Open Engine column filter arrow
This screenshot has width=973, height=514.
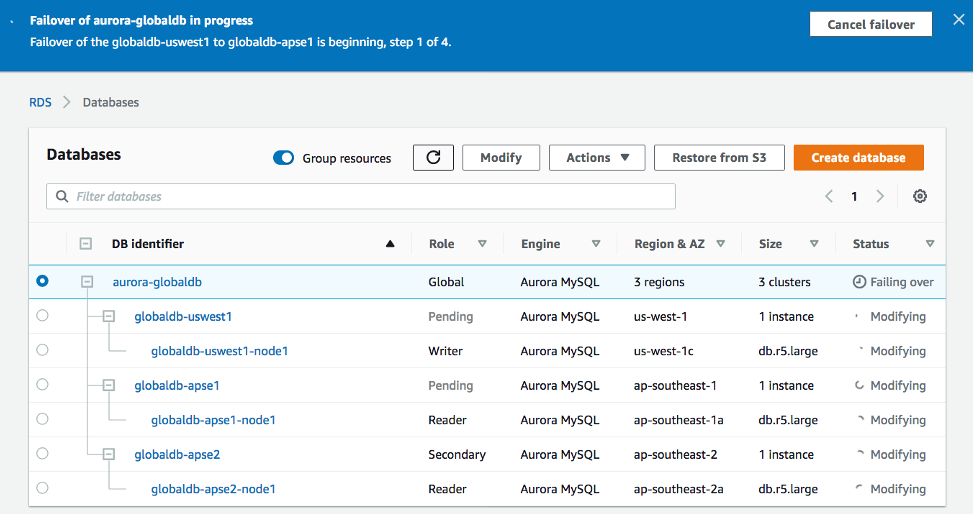[x=596, y=244]
